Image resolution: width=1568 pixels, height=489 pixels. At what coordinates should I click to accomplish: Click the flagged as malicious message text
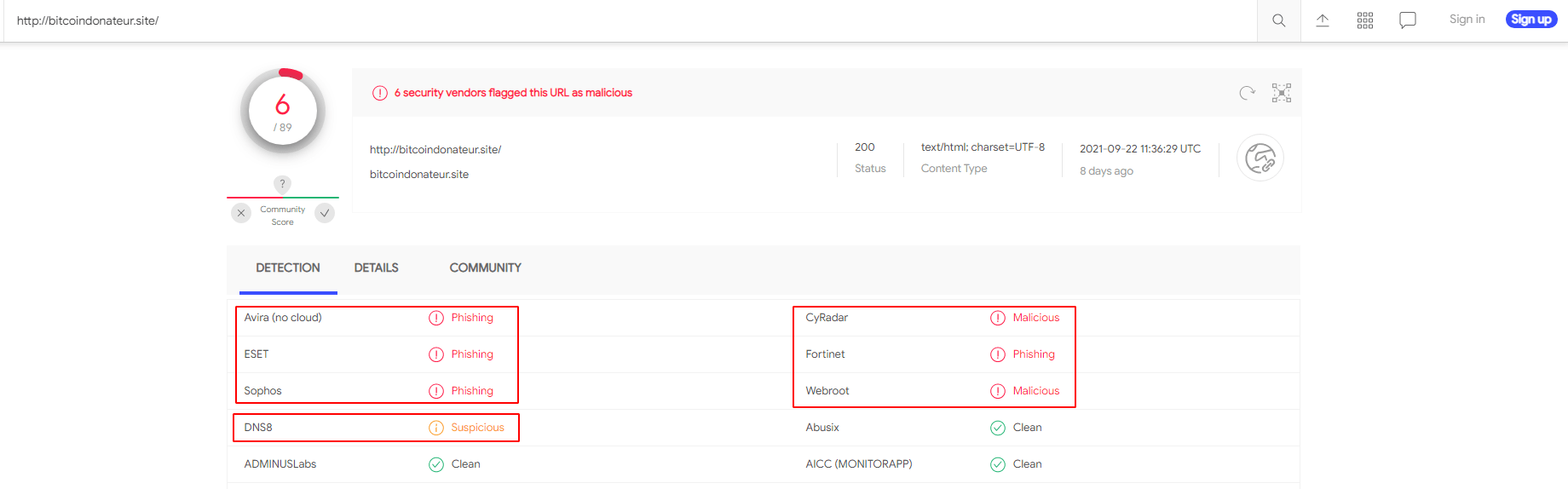tap(513, 93)
